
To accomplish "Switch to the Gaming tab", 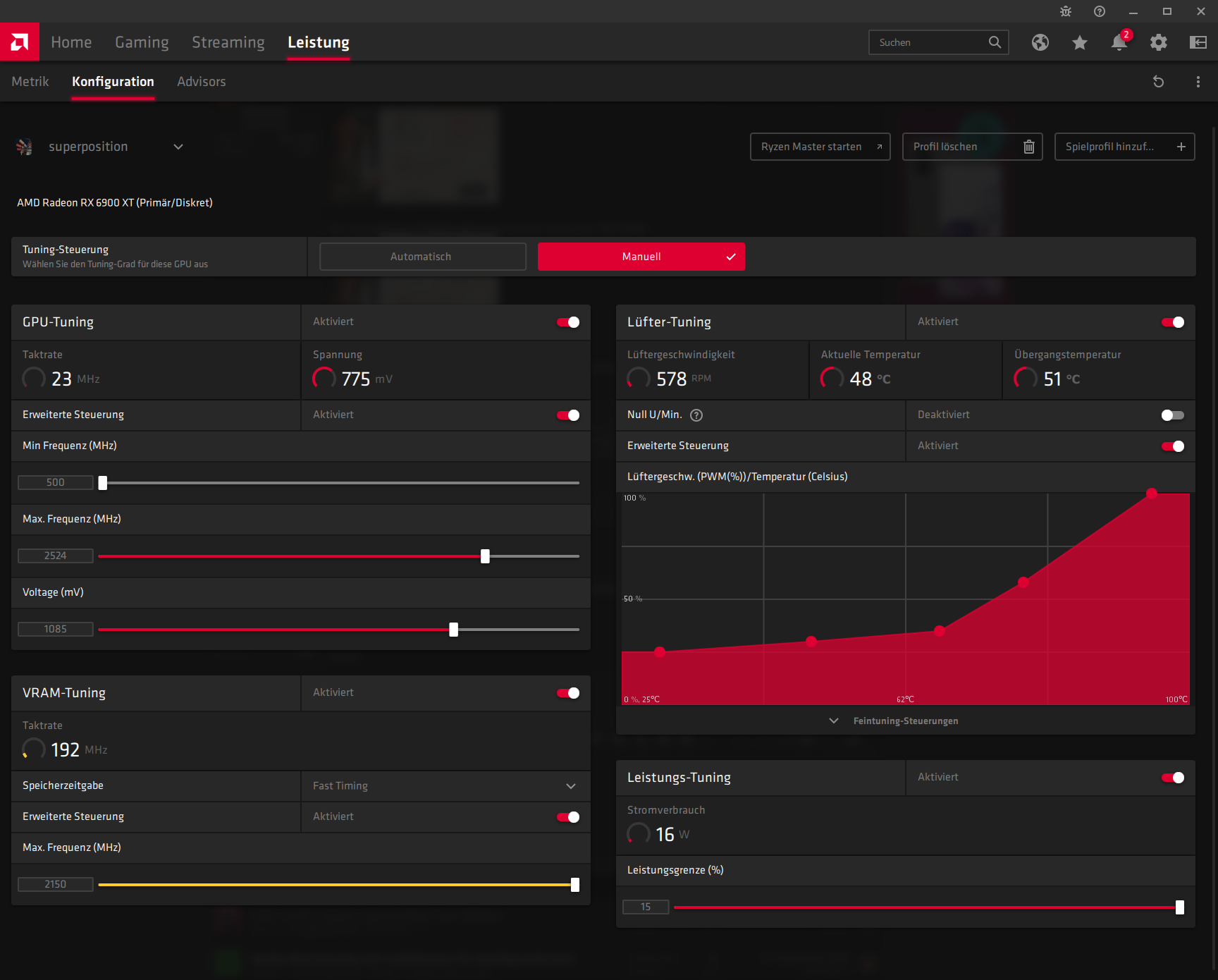I will pyautogui.click(x=142, y=42).
